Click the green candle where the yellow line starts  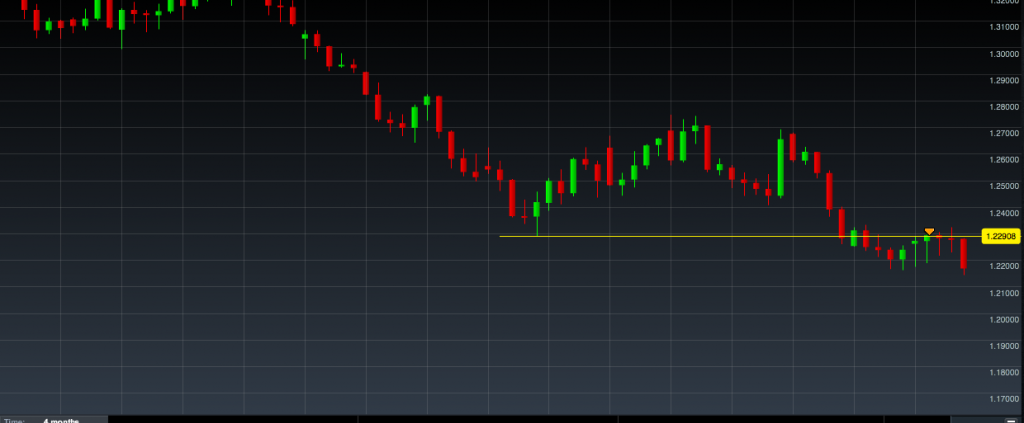(537, 209)
